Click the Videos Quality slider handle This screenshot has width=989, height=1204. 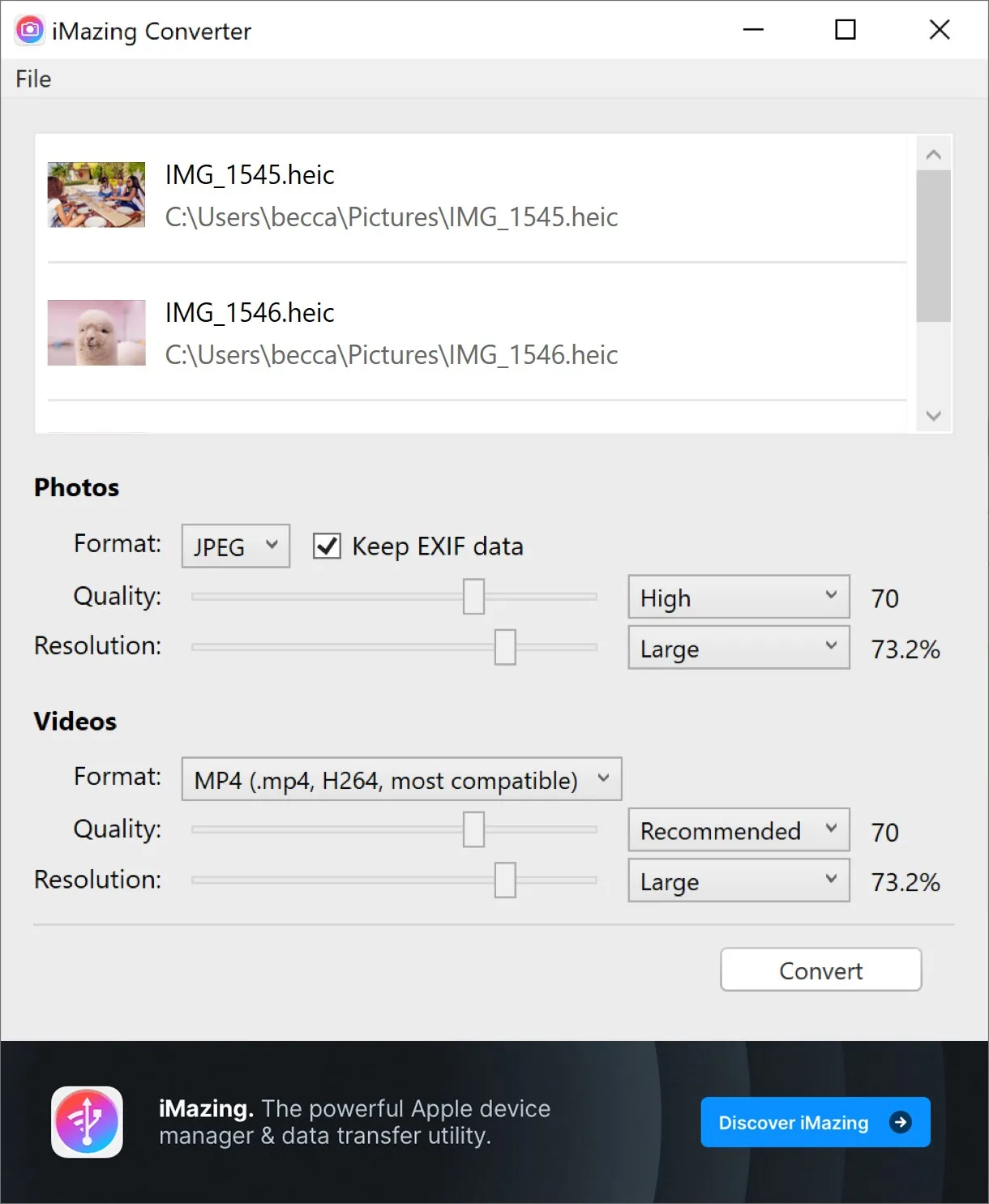(x=473, y=829)
